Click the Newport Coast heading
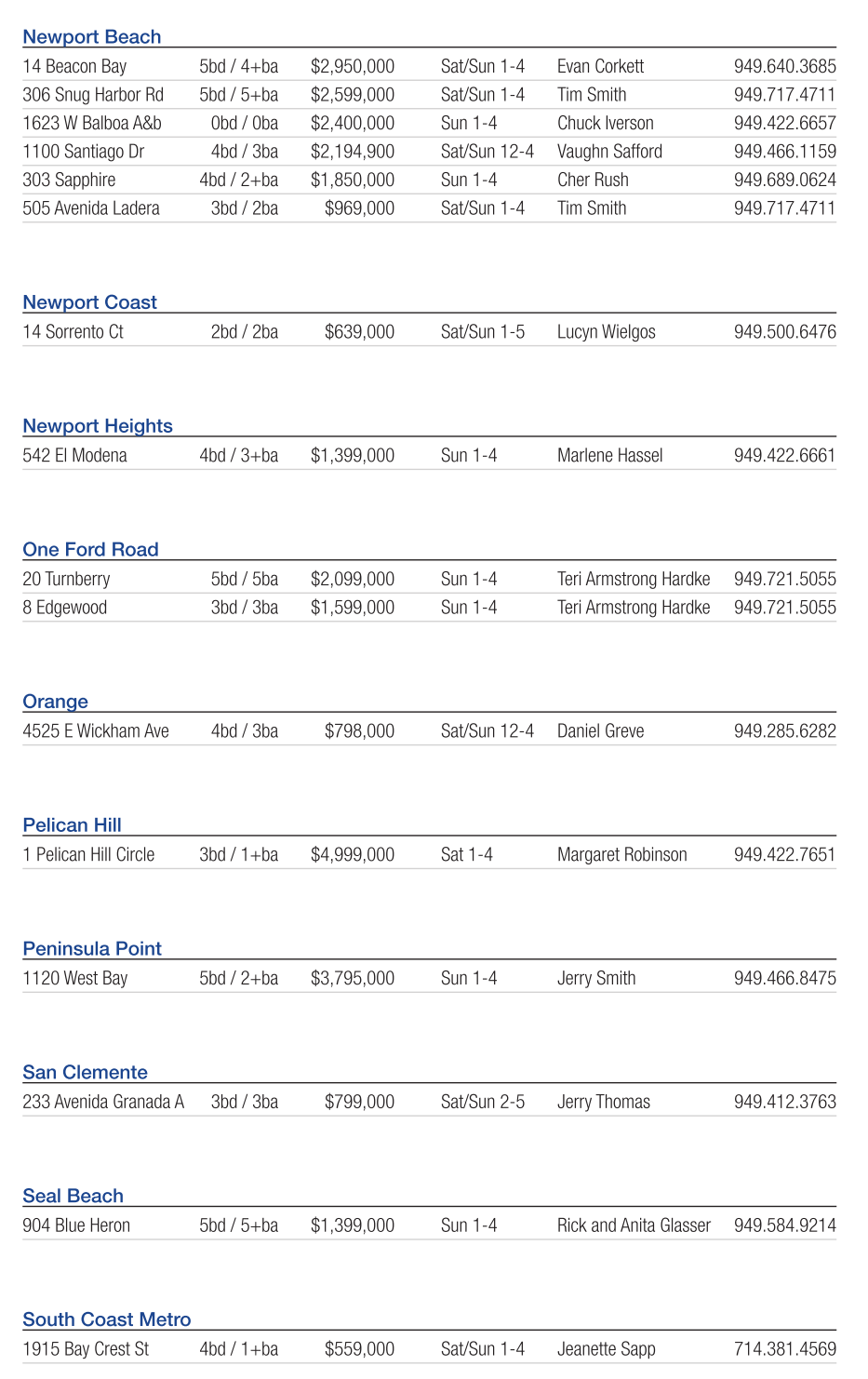This screenshot has width=868, height=1379. (x=90, y=302)
